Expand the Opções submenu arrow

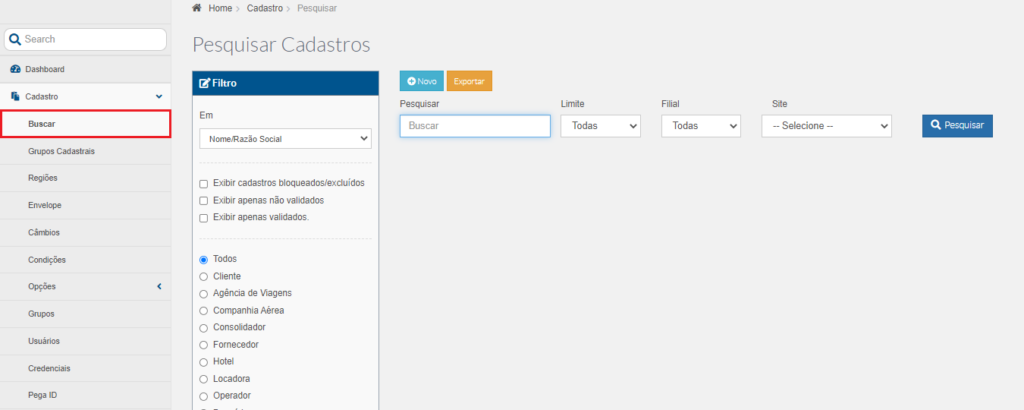[159, 287]
